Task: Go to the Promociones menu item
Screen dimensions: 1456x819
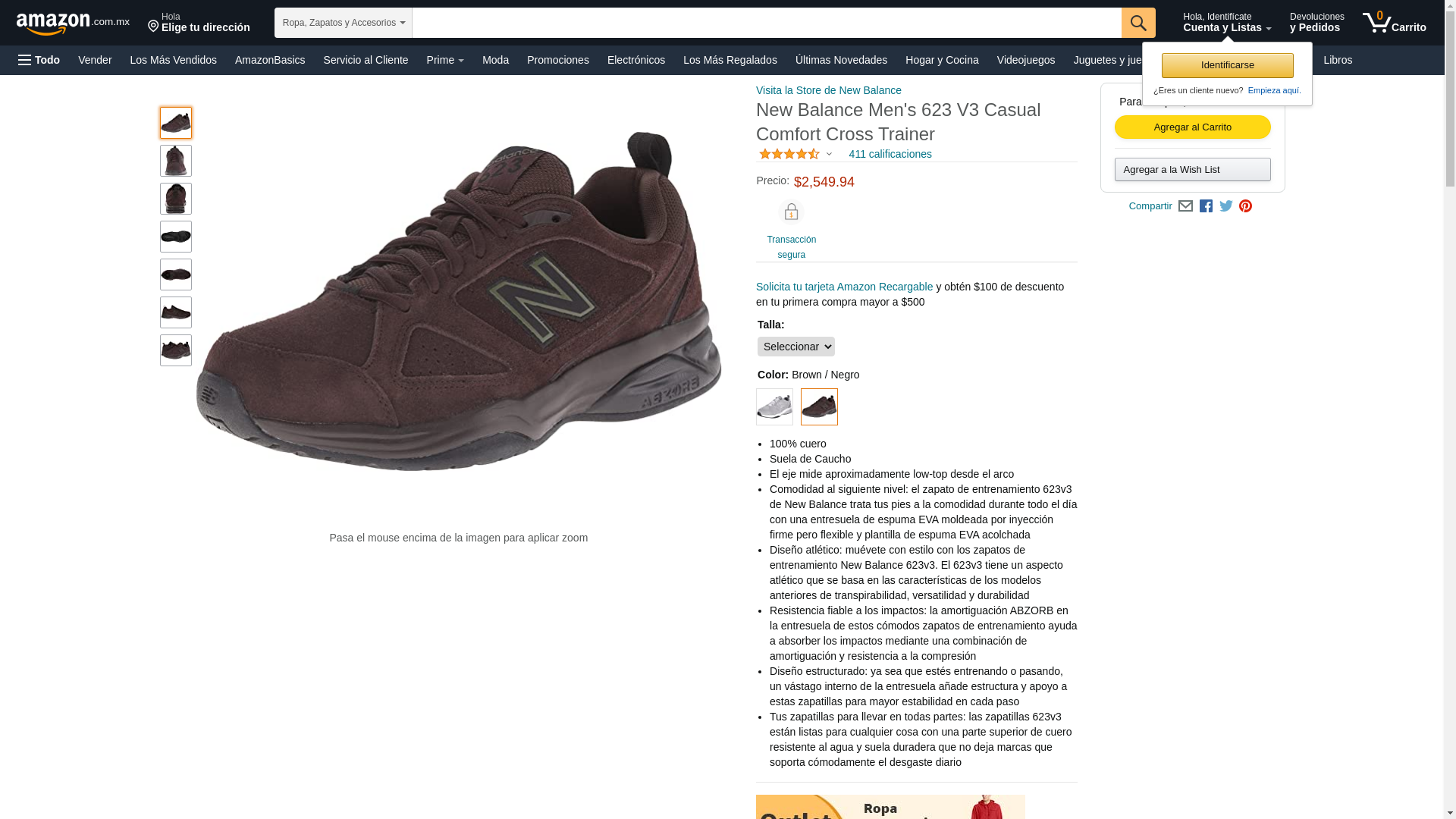Action: click(558, 60)
